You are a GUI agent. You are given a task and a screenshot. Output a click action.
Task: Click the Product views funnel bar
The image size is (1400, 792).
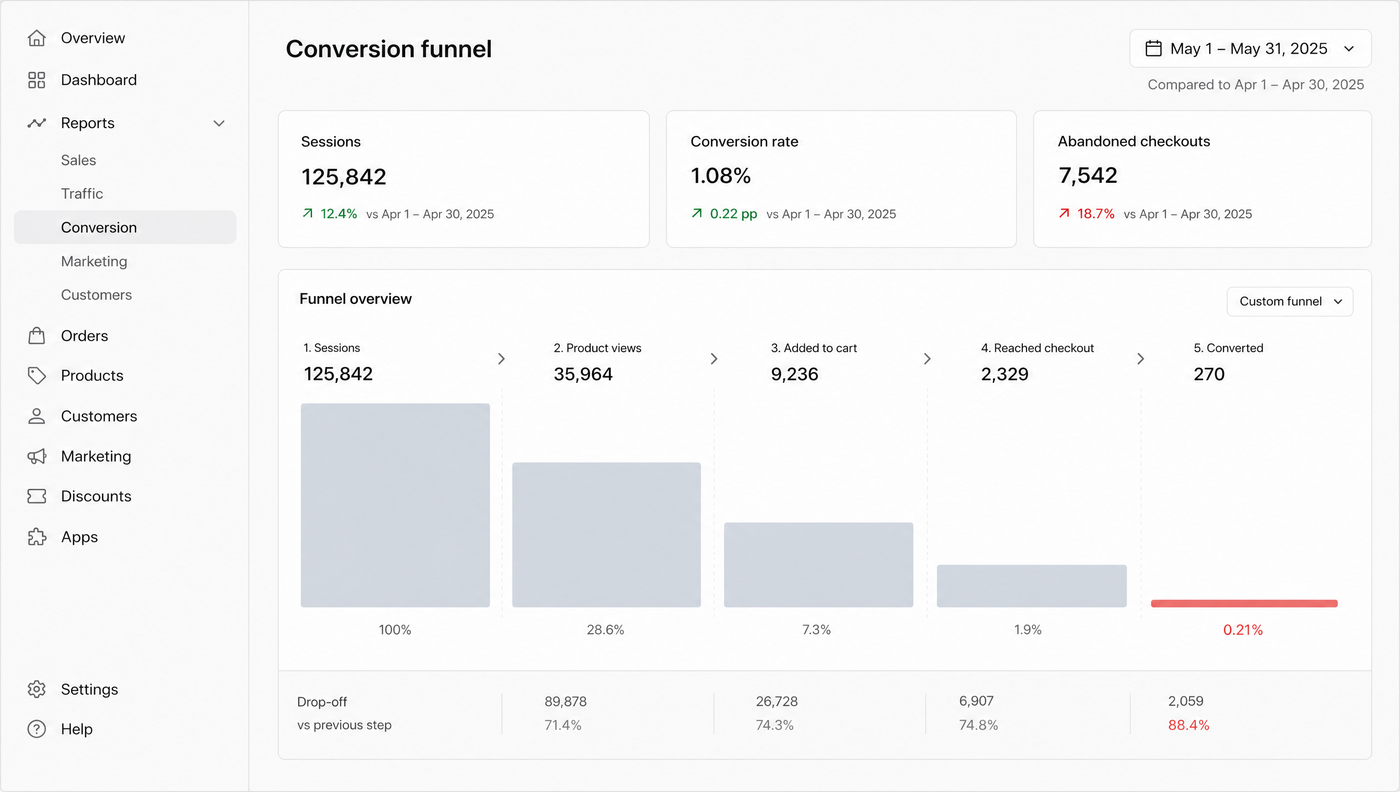[607, 535]
